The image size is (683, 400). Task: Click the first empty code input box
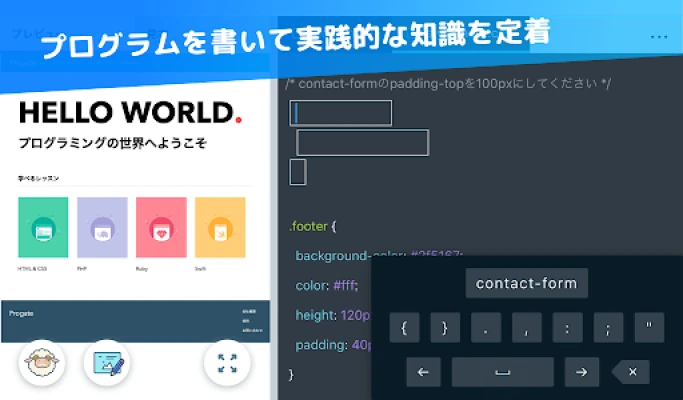341,113
